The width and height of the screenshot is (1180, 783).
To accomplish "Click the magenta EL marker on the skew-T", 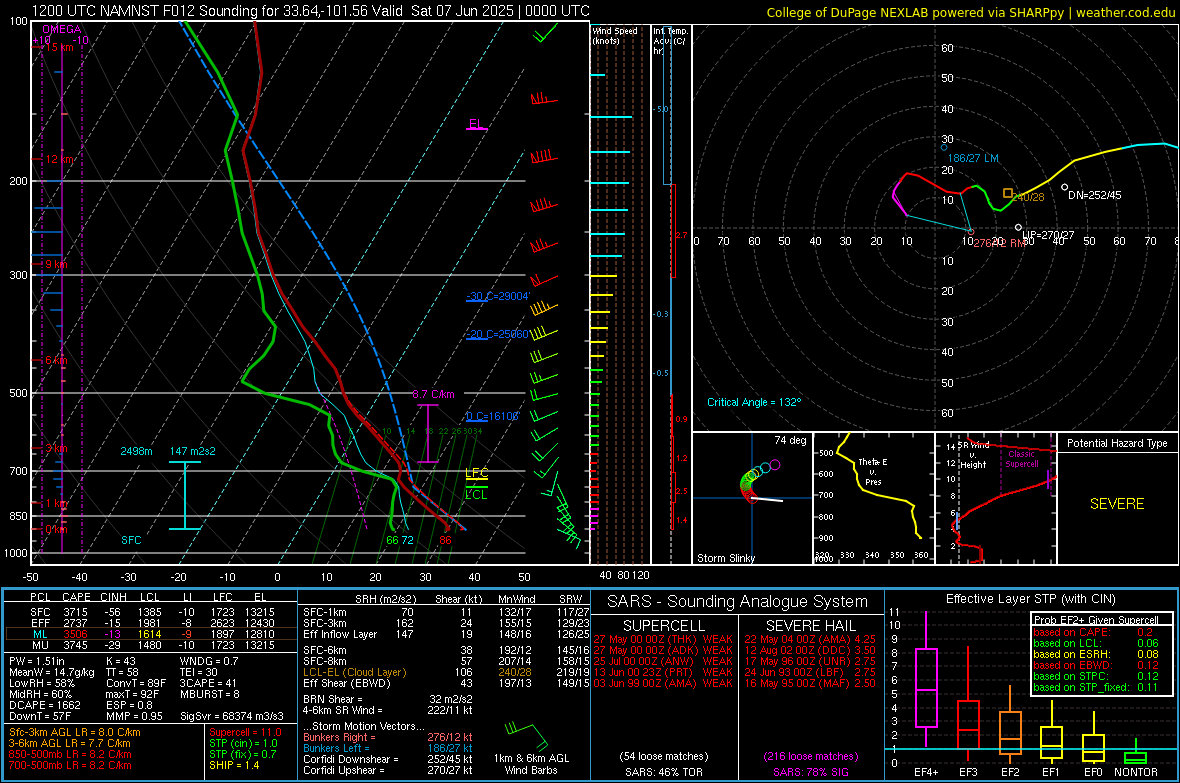I will pos(476,125).
